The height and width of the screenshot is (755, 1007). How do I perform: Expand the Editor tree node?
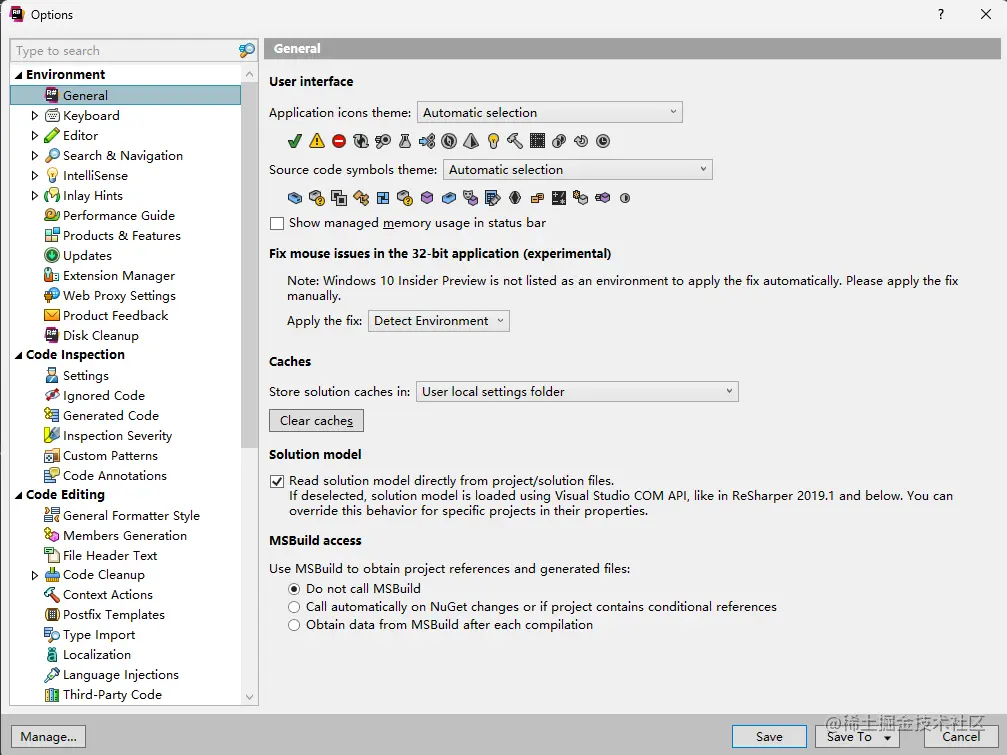[35, 135]
